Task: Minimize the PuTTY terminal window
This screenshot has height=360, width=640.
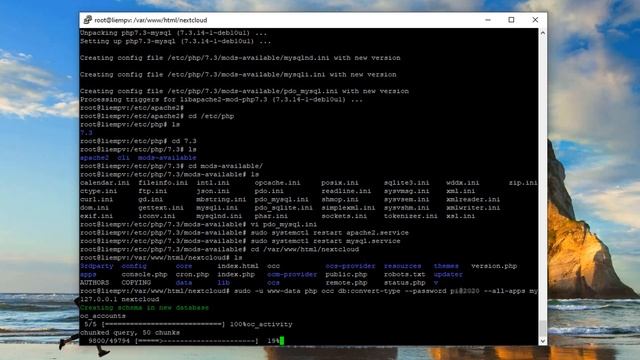Action: pyautogui.click(x=488, y=20)
